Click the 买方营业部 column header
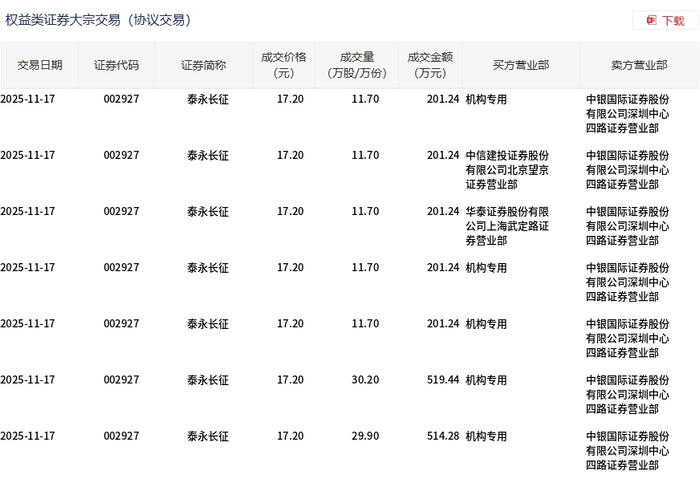The width and height of the screenshot is (700, 483). click(521, 66)
